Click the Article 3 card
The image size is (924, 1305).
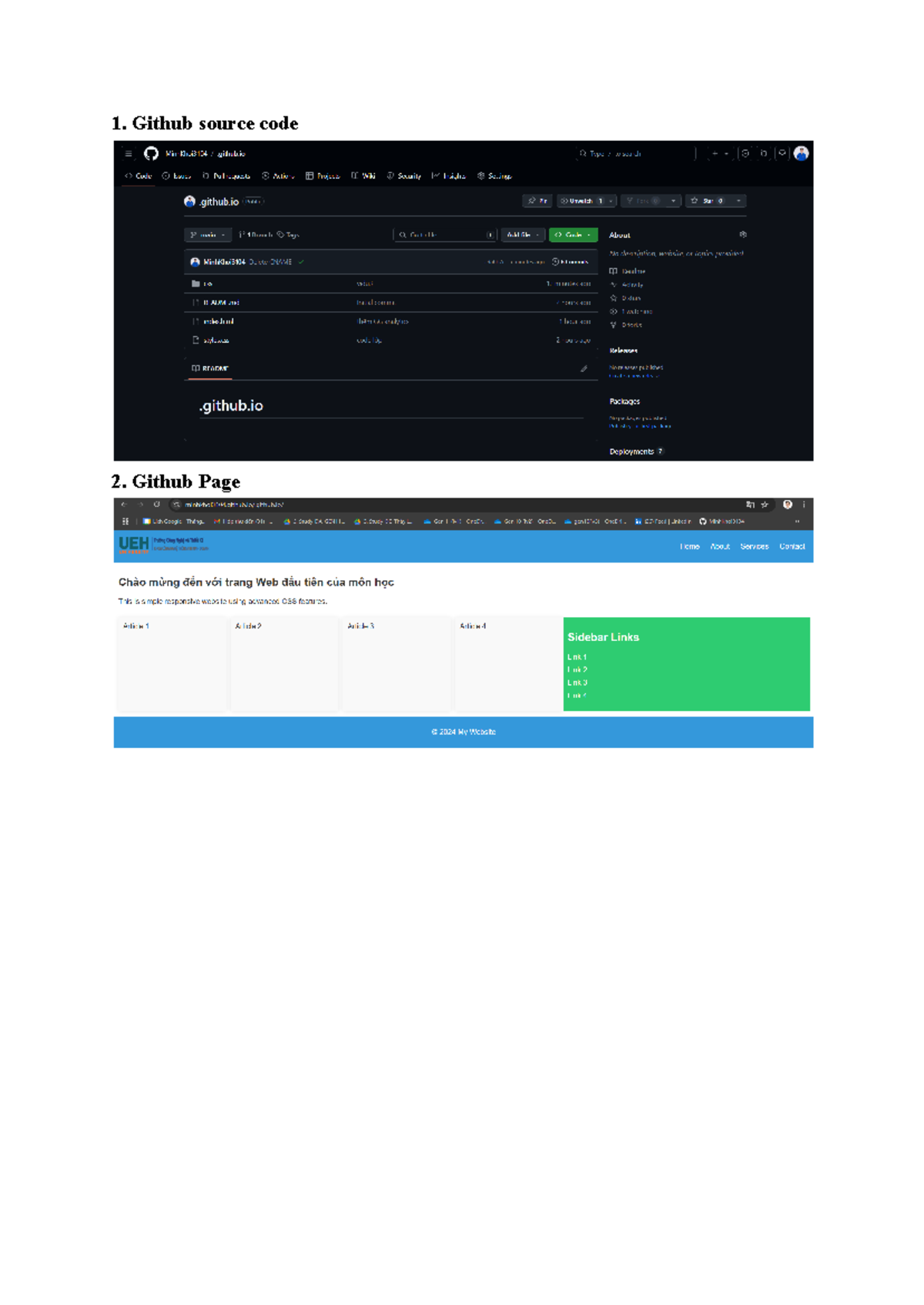[396, 663]
